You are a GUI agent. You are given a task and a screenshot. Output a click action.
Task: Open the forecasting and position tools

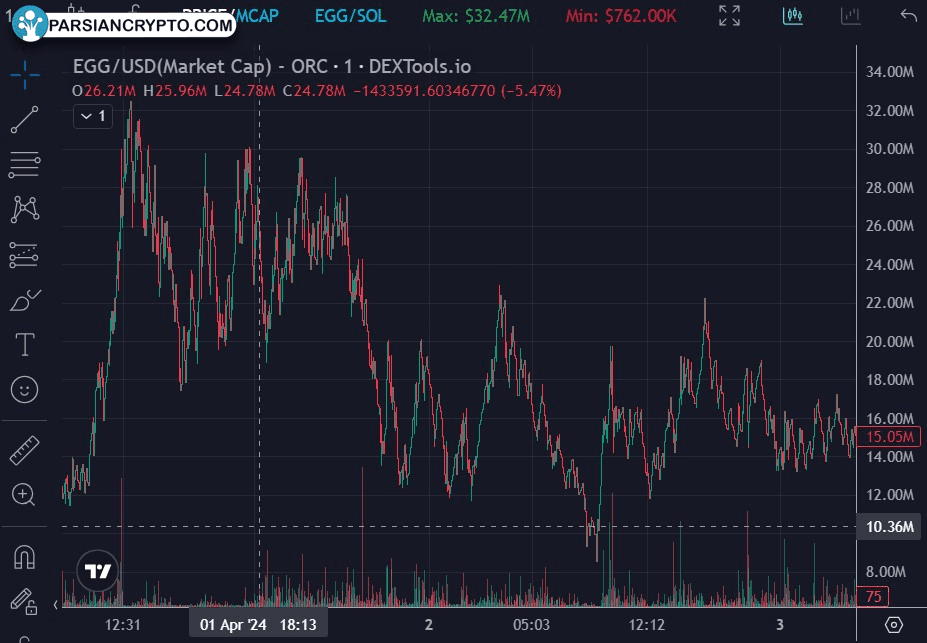pos(25,255)
